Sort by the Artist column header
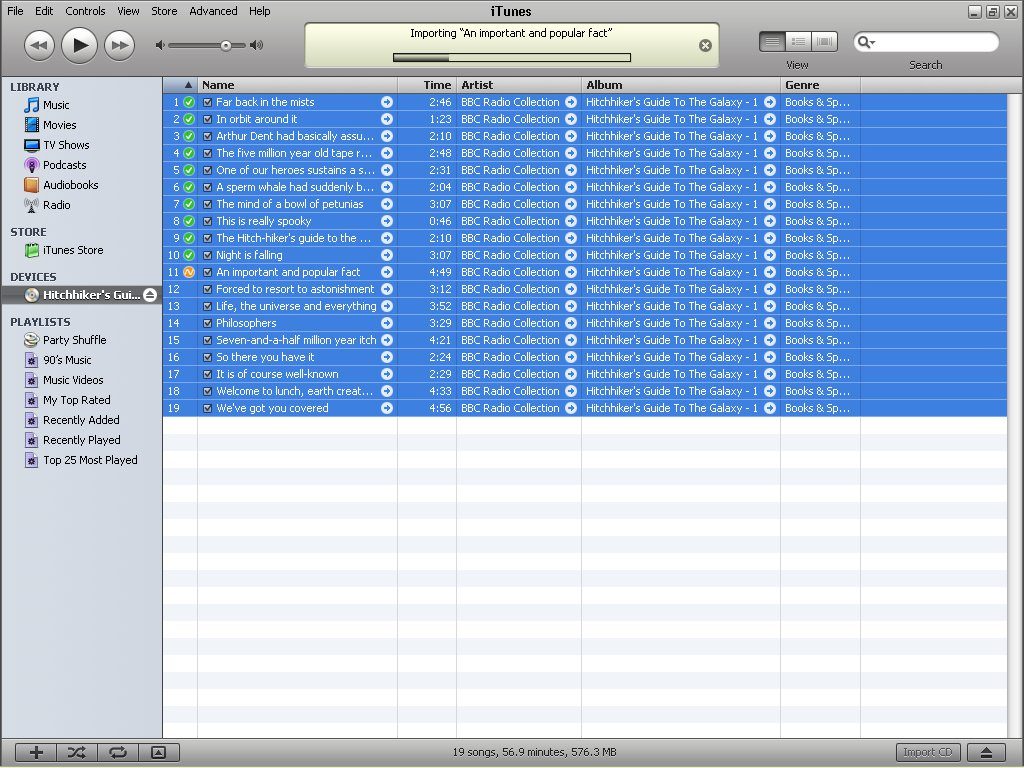The image size is (1024, 768). tap(519, 85)
